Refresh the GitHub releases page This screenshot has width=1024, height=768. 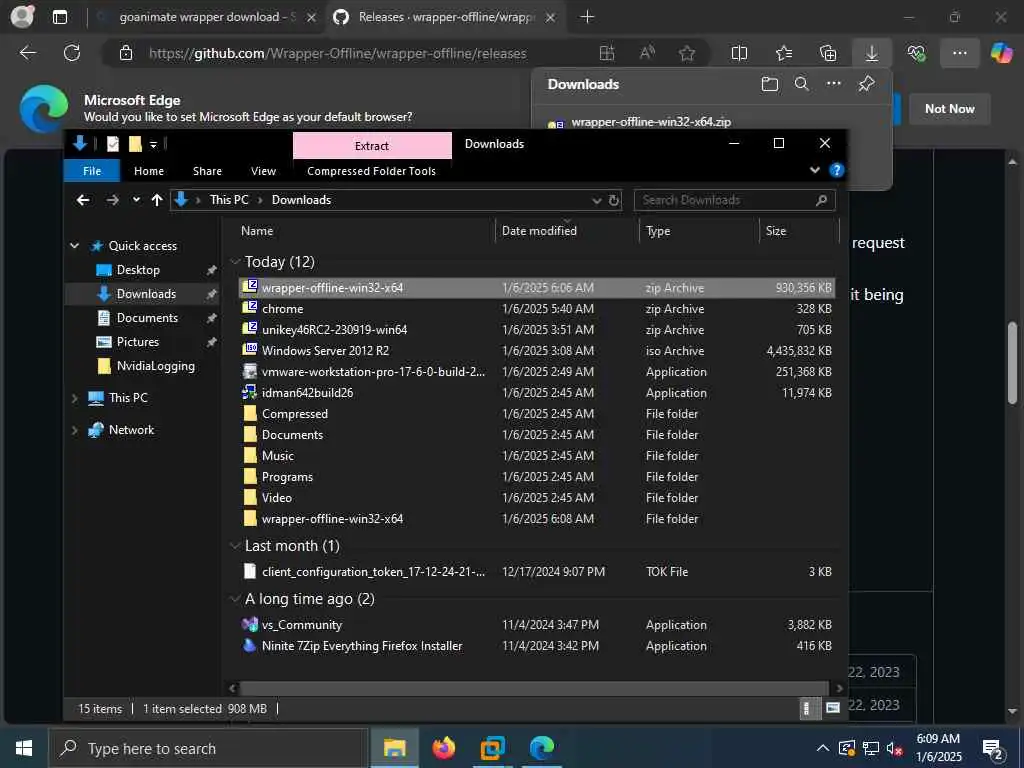[72, 53]
